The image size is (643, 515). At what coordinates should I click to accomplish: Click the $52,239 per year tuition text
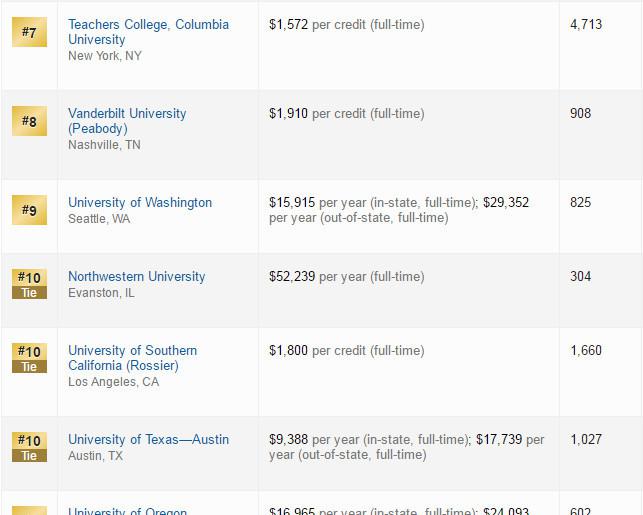[x=347, y=277]
